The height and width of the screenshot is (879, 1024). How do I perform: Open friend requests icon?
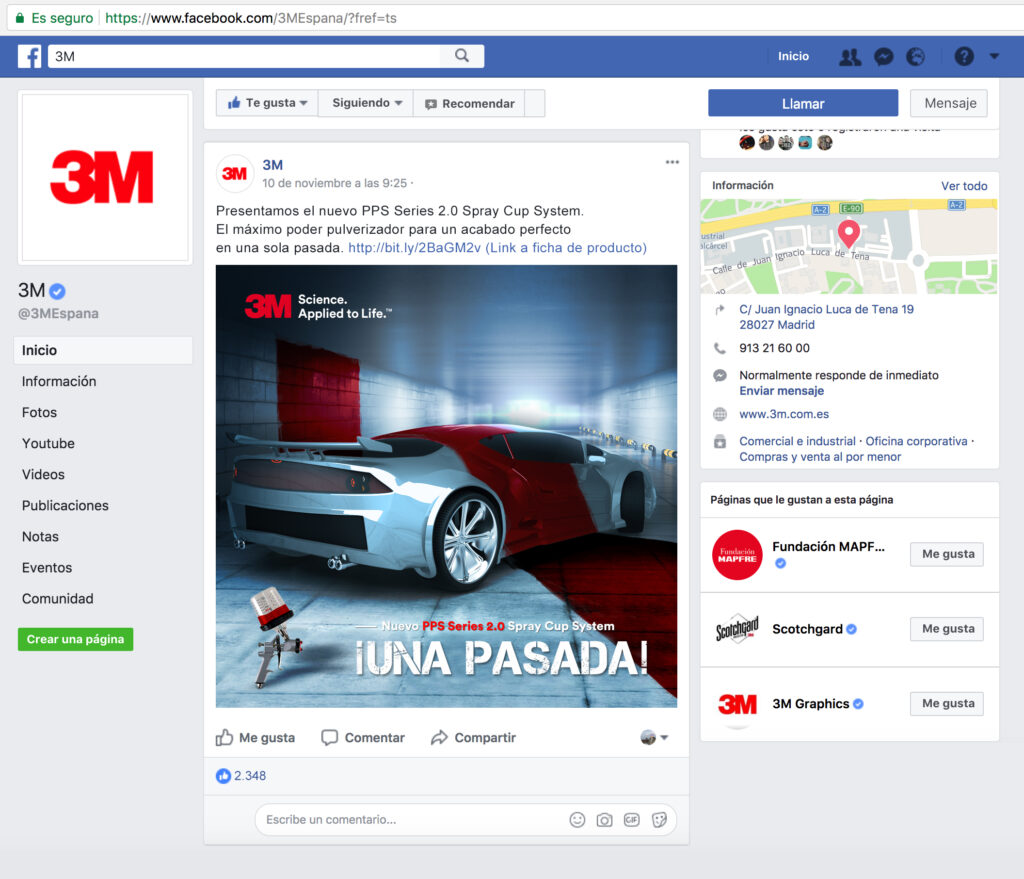(850, 57)
